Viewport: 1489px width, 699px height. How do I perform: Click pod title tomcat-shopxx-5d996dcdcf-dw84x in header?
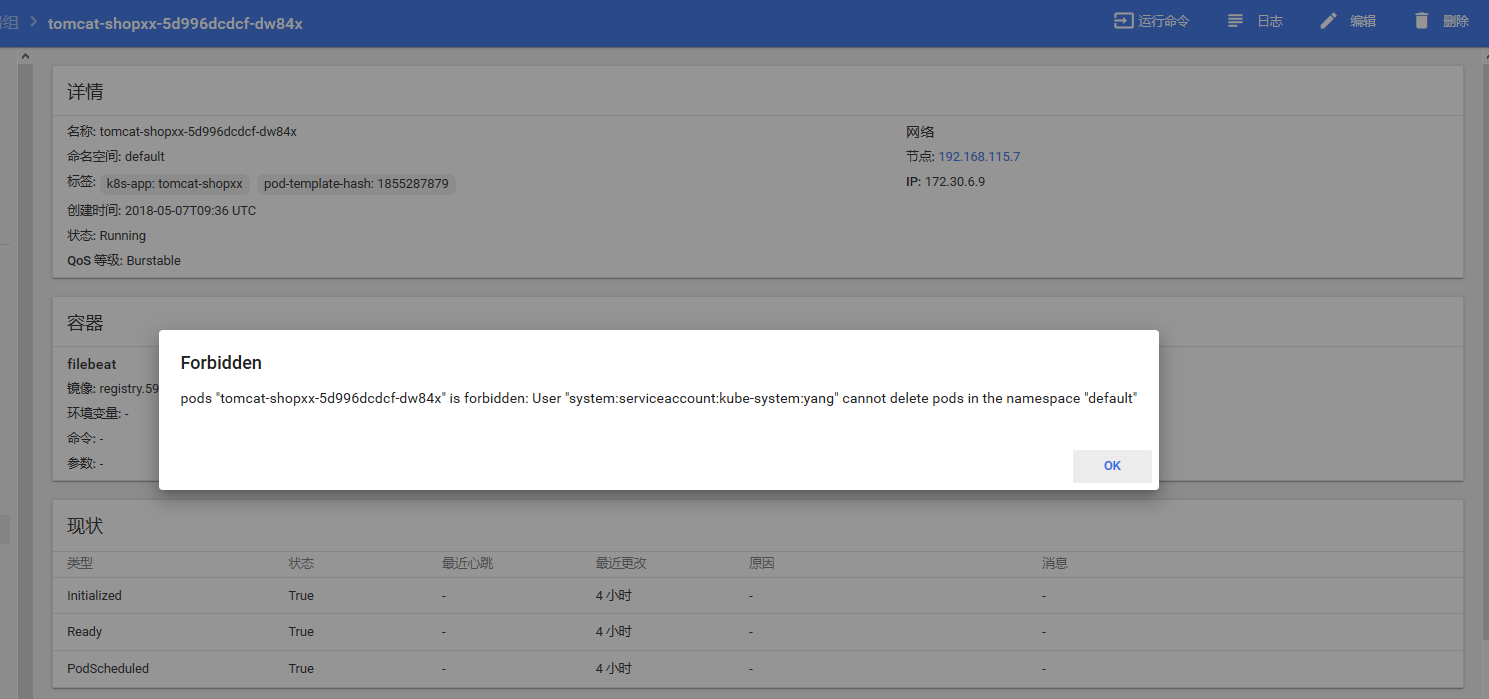(x=175, y=23)
